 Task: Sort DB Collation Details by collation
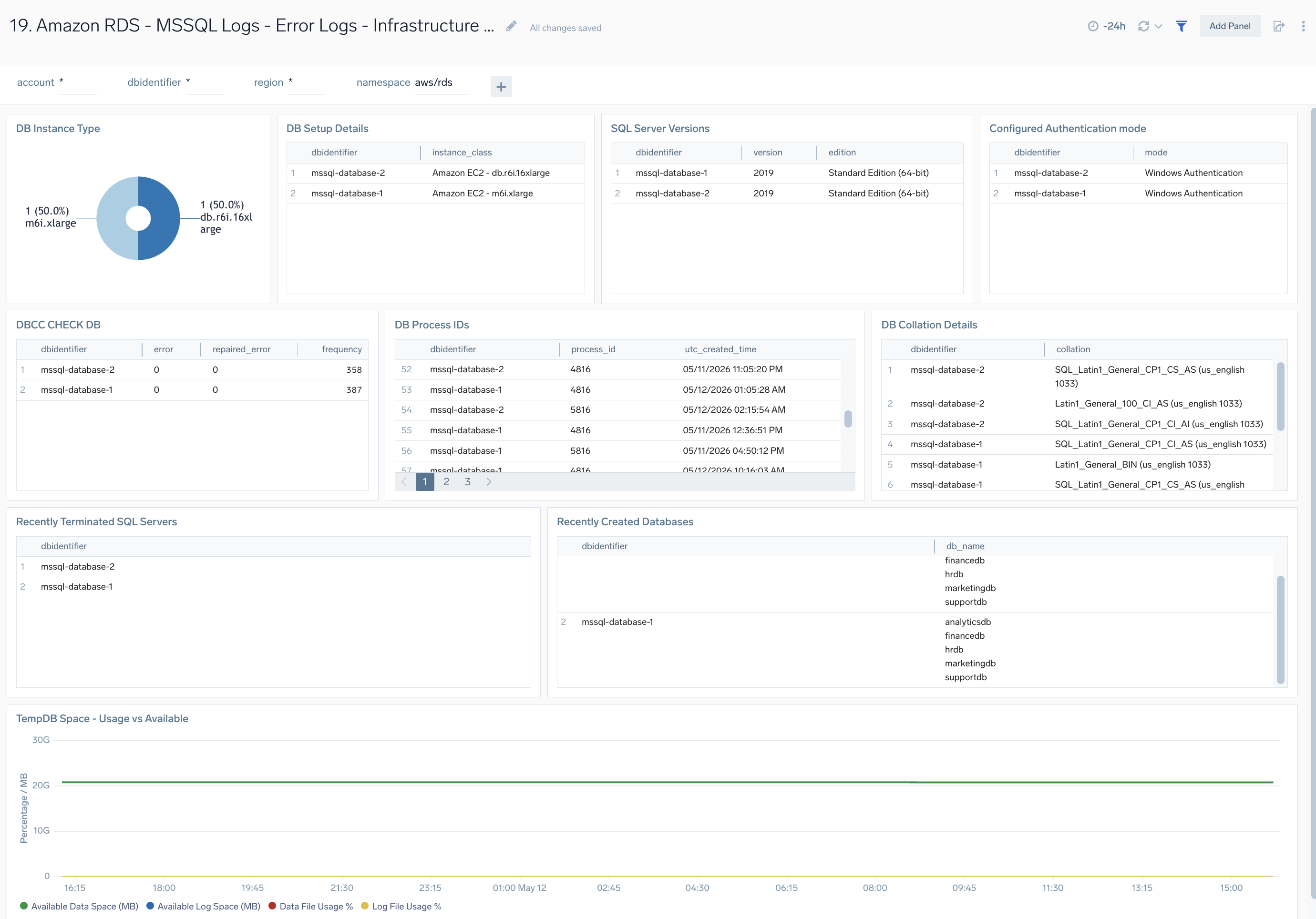(x=1073, y=349)
